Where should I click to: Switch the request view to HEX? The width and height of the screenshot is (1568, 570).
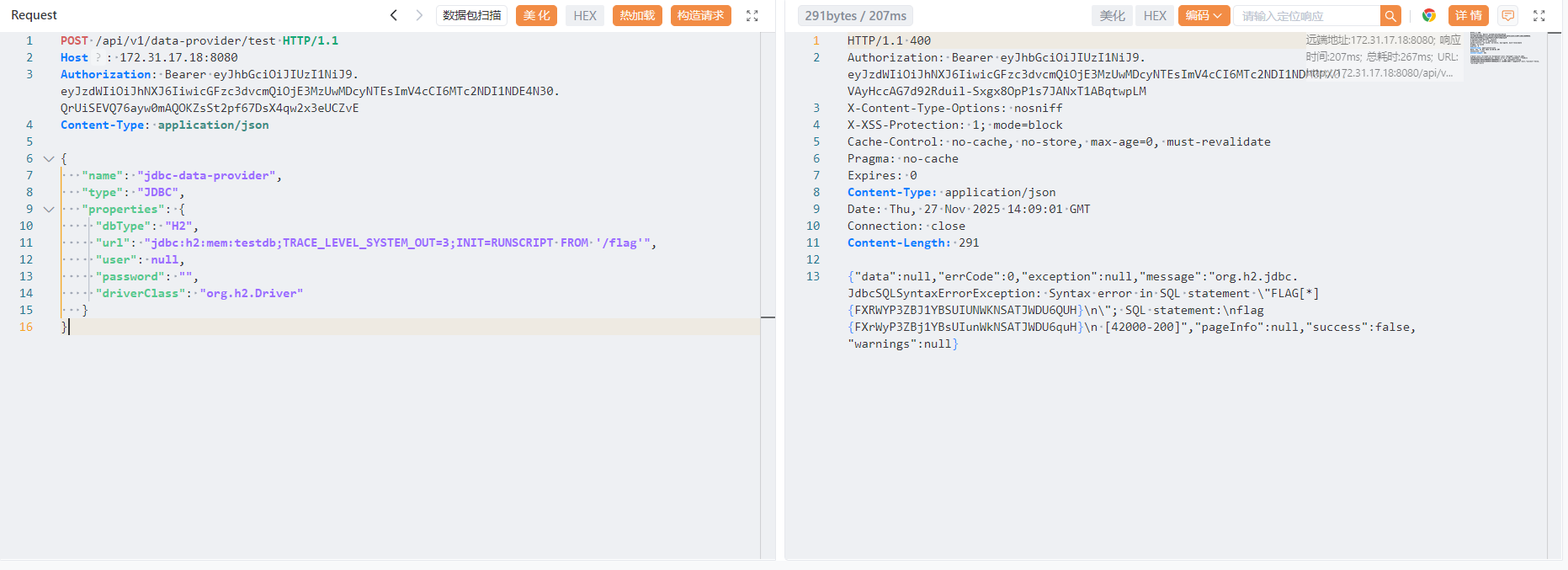coord(585,15)
